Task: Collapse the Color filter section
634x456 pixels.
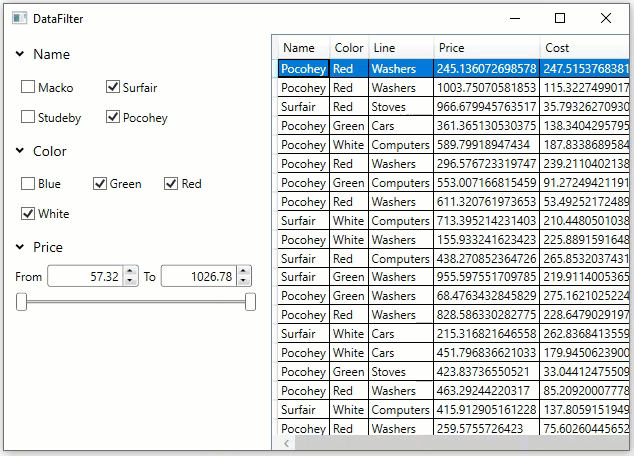Action: 20,152
